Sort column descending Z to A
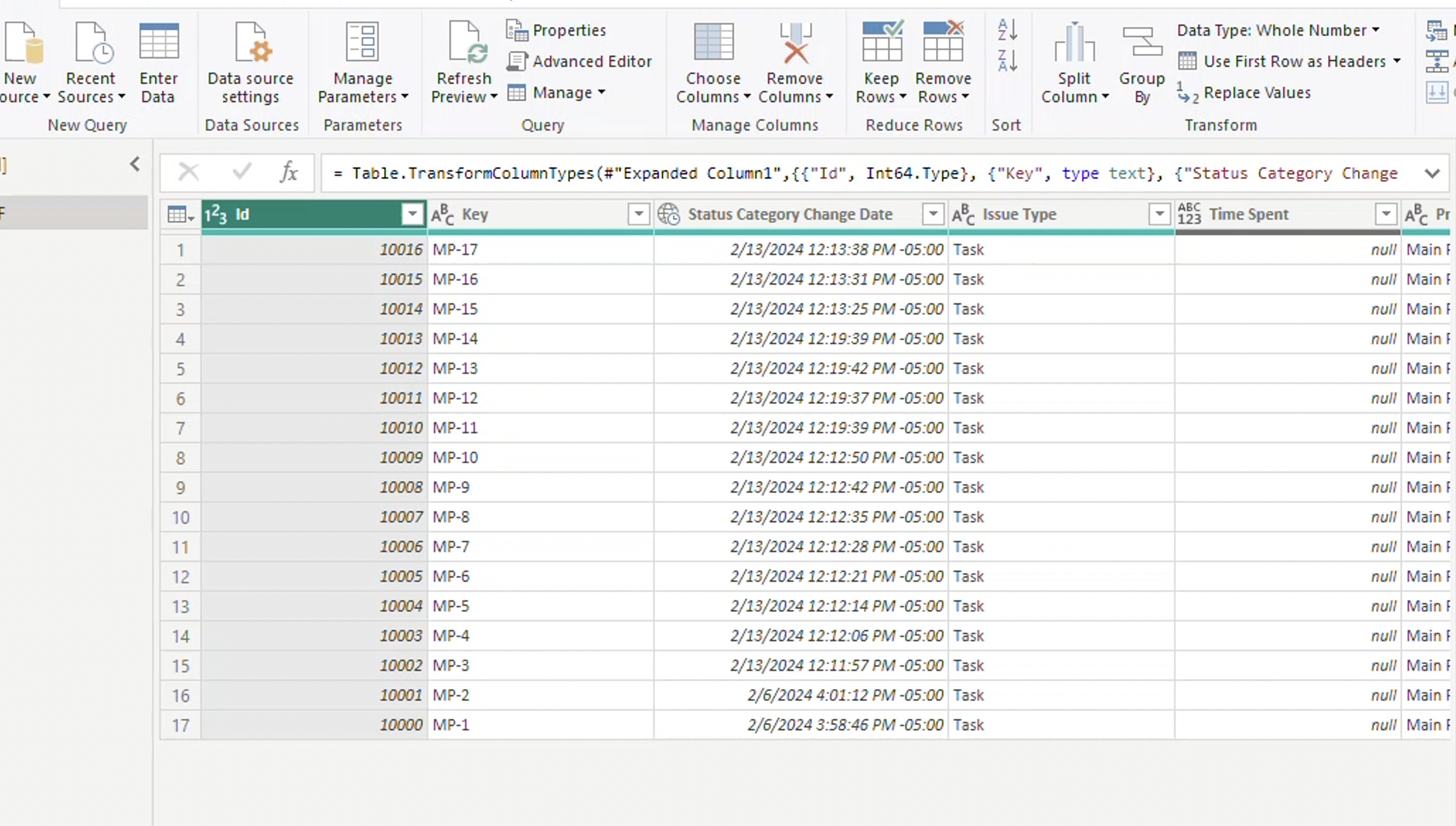Screen dimensions: 1456x826 point(1007,60)
